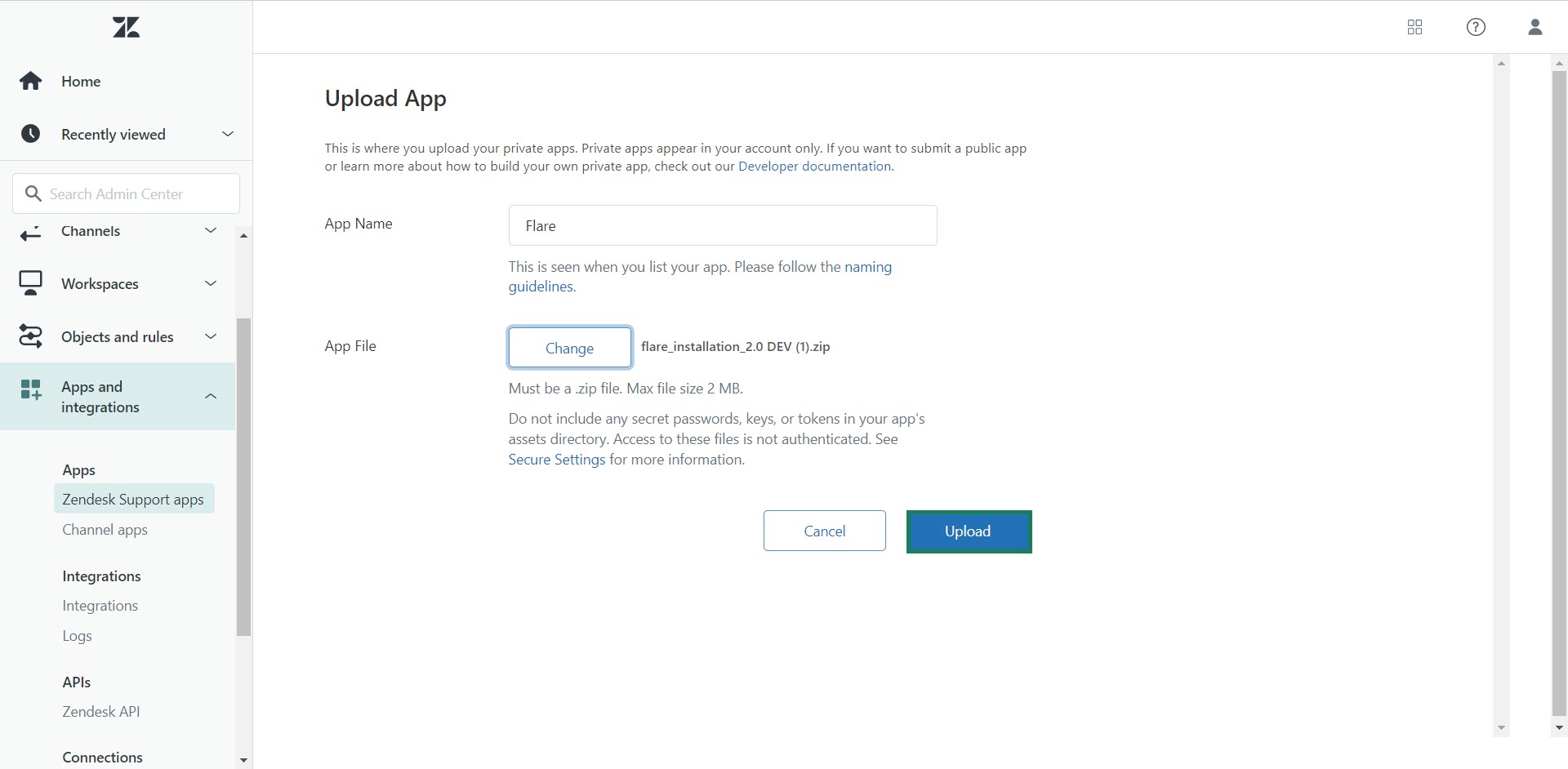The image size is (1568, 769).
Task: Click the Workspaces monitor icon
Action: click(31, 283)
